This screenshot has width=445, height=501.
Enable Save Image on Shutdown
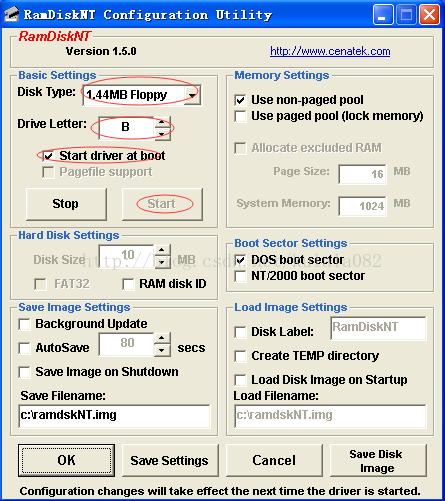click(x=24, y=372)
